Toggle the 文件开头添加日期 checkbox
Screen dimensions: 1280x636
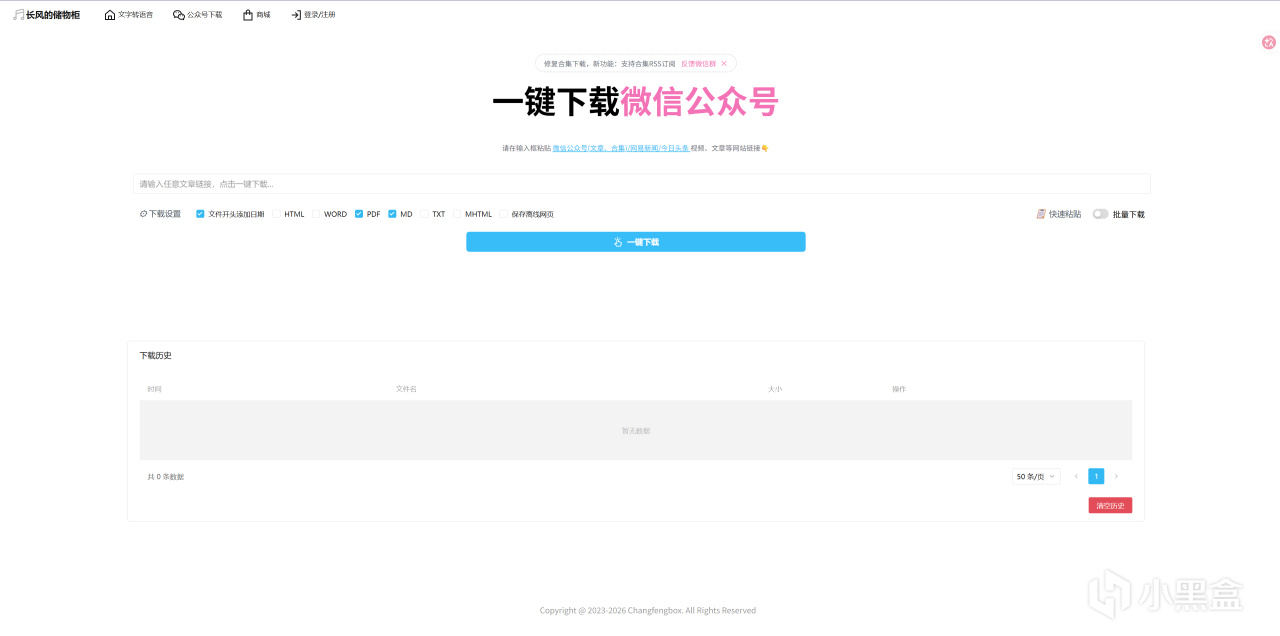200,214
